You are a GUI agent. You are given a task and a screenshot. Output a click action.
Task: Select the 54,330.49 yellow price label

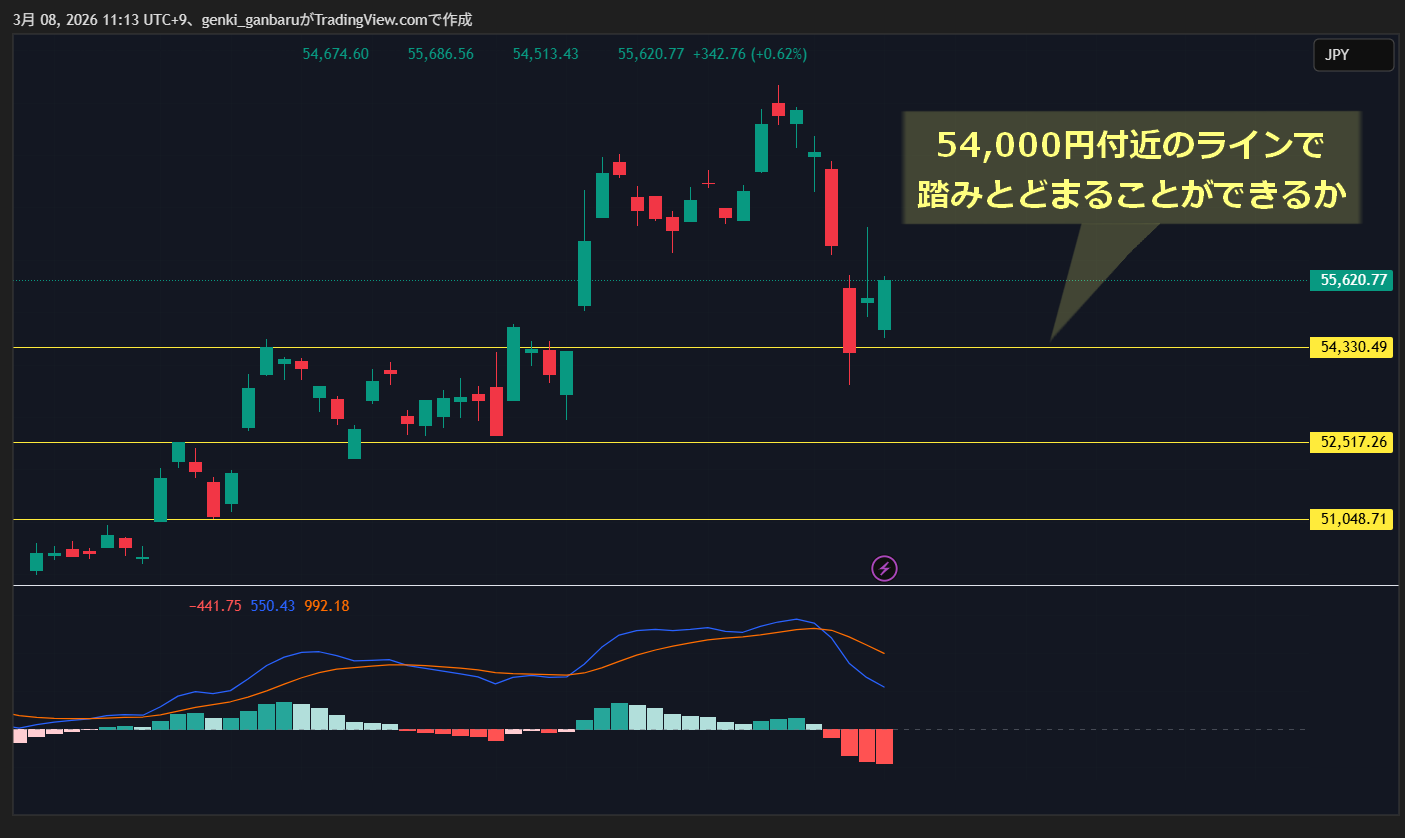[1352, 347]
